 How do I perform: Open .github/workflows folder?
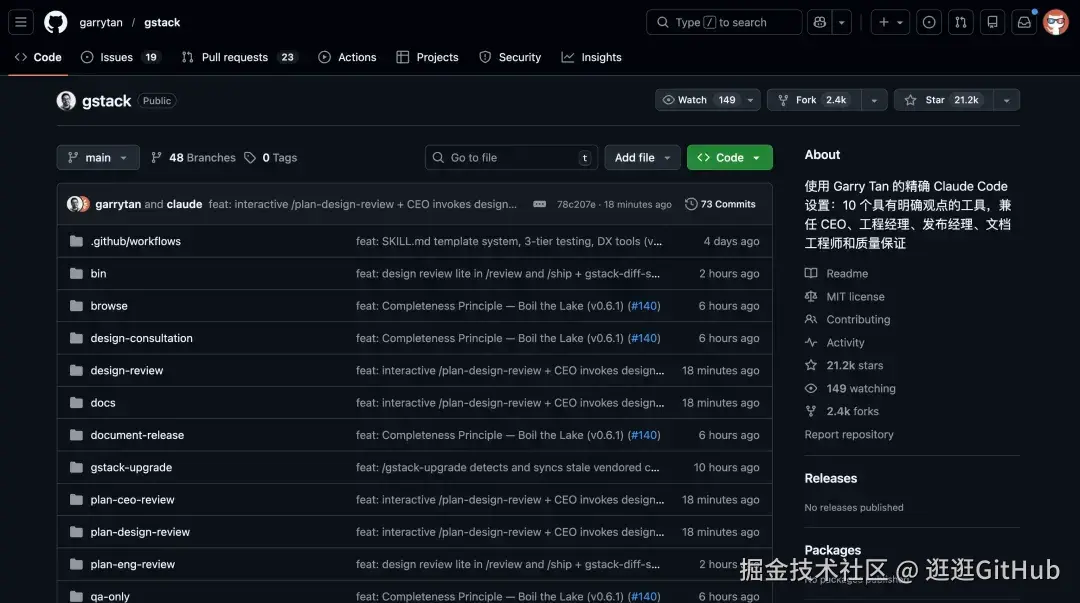coord(136,241)
